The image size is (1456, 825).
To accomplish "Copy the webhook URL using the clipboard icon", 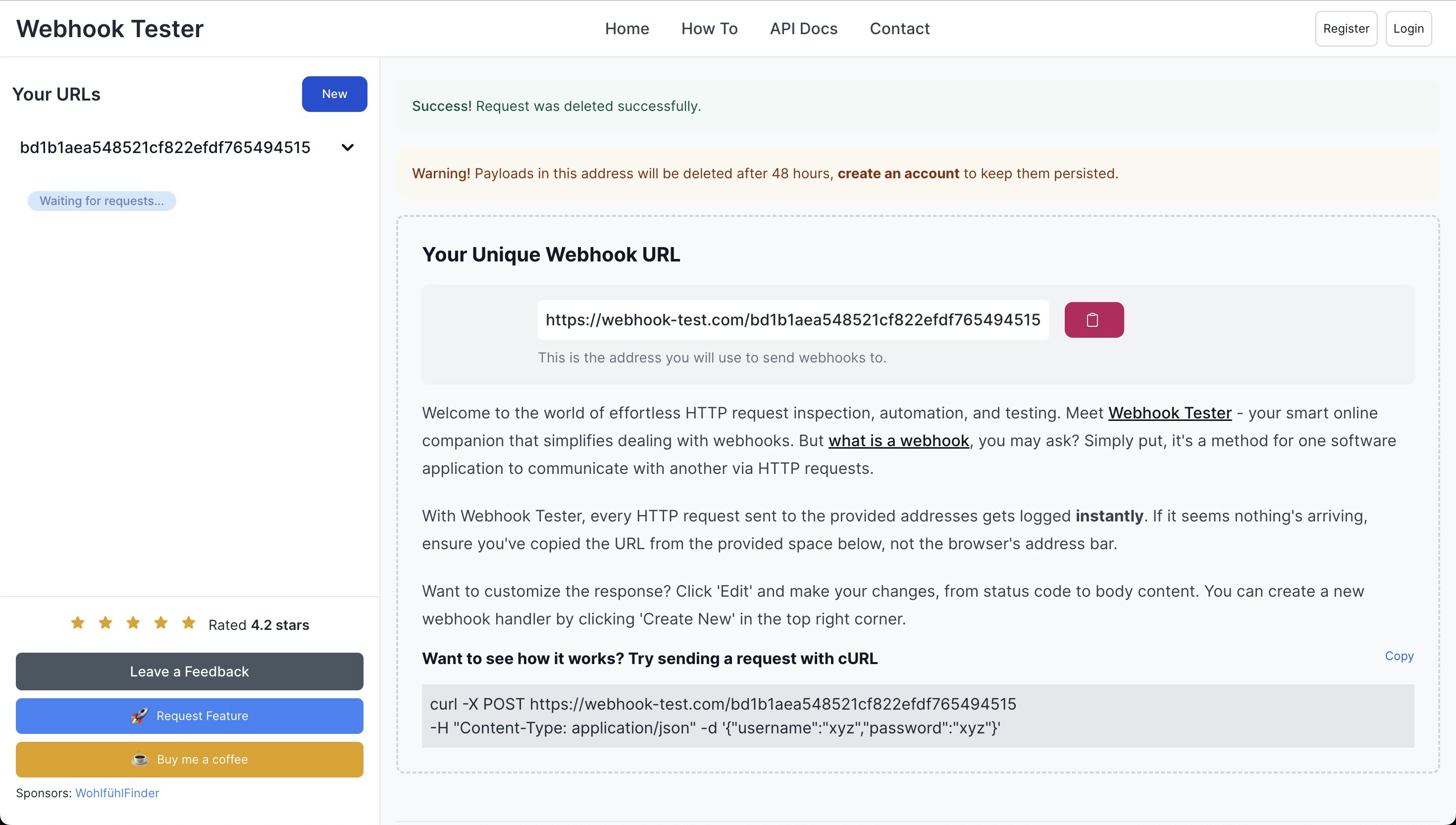I will click(1093, 319).
